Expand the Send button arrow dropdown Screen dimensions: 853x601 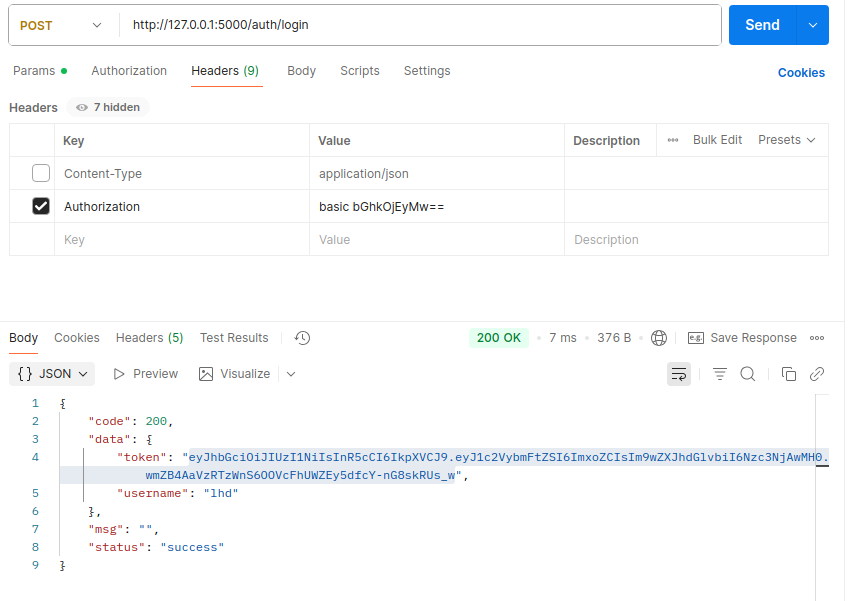point(812,25)
